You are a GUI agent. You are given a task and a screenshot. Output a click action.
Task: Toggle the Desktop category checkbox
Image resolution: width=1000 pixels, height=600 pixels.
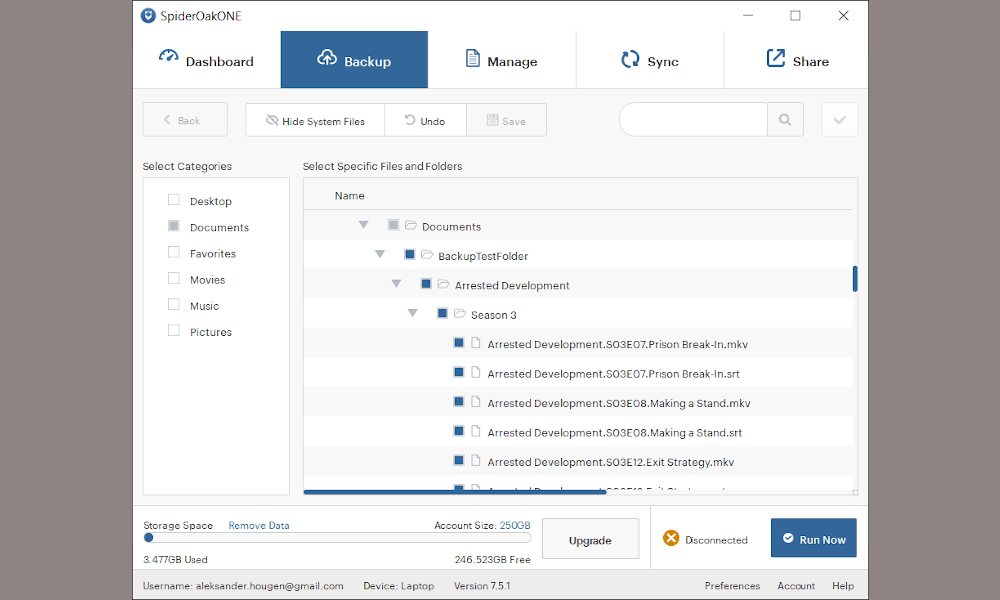click(x=173, y=200)
